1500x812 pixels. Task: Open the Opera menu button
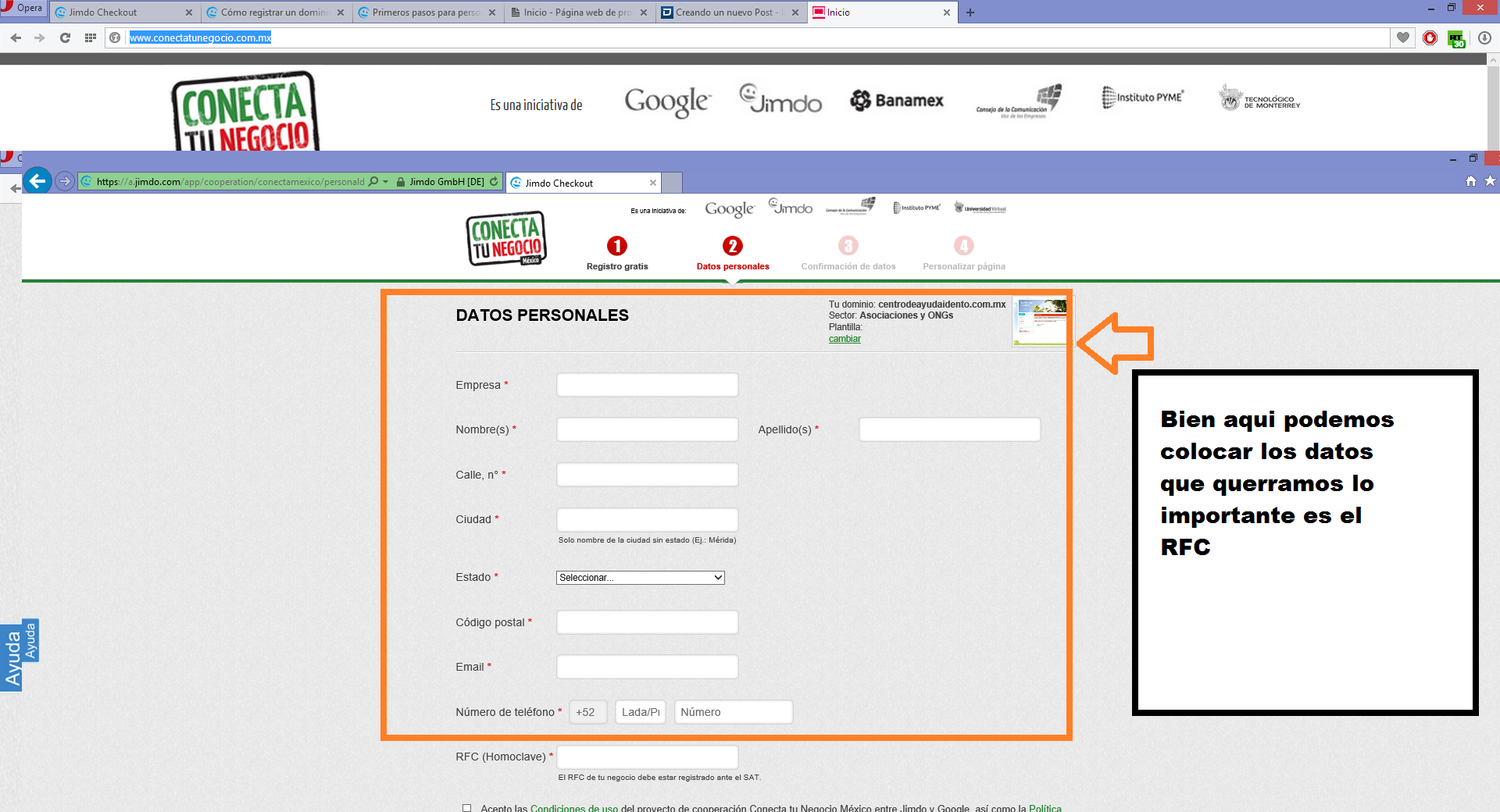pyautogui.click(x=23, y=8)
